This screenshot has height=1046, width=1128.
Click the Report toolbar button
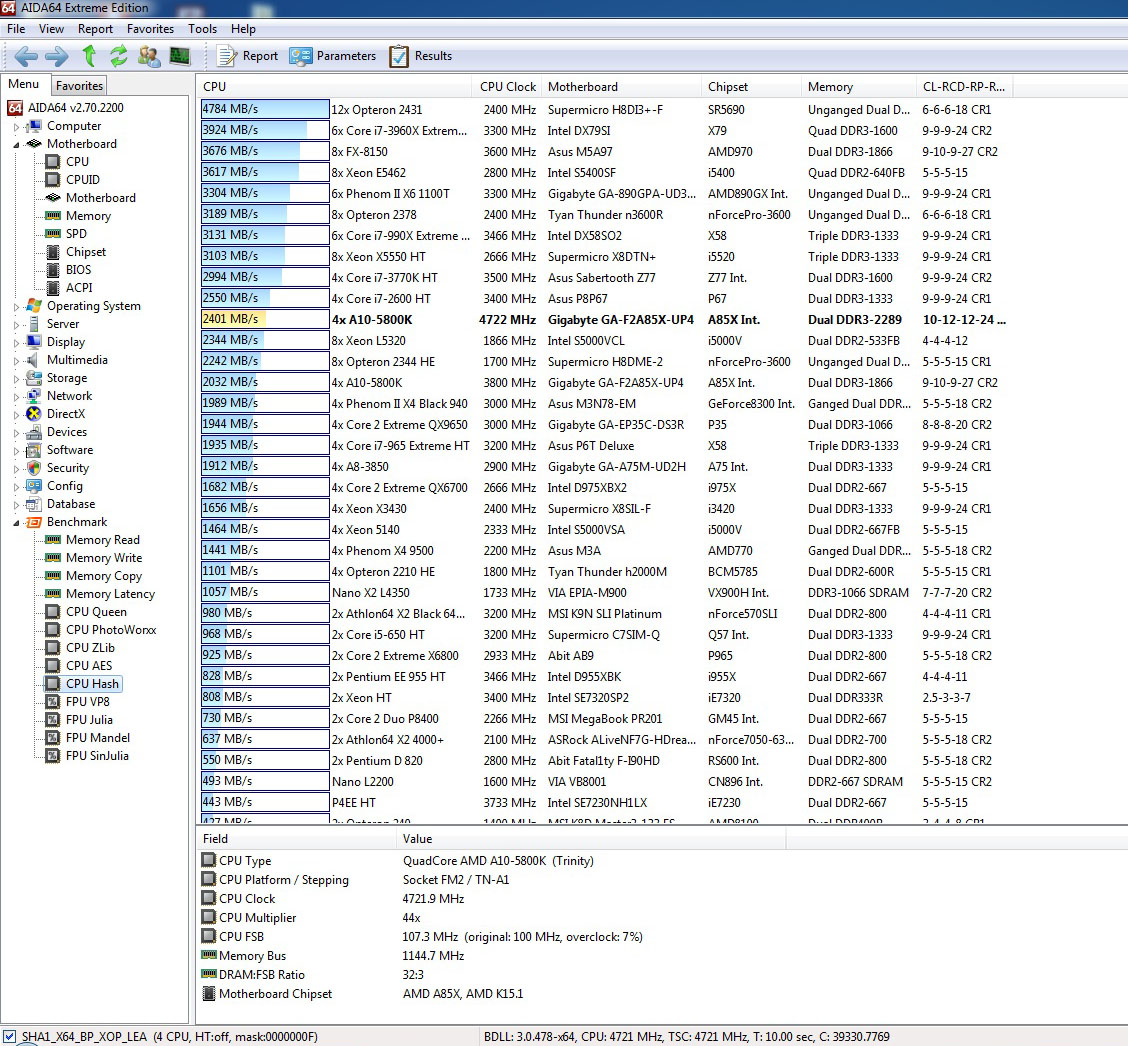click(x=247, y=55)
